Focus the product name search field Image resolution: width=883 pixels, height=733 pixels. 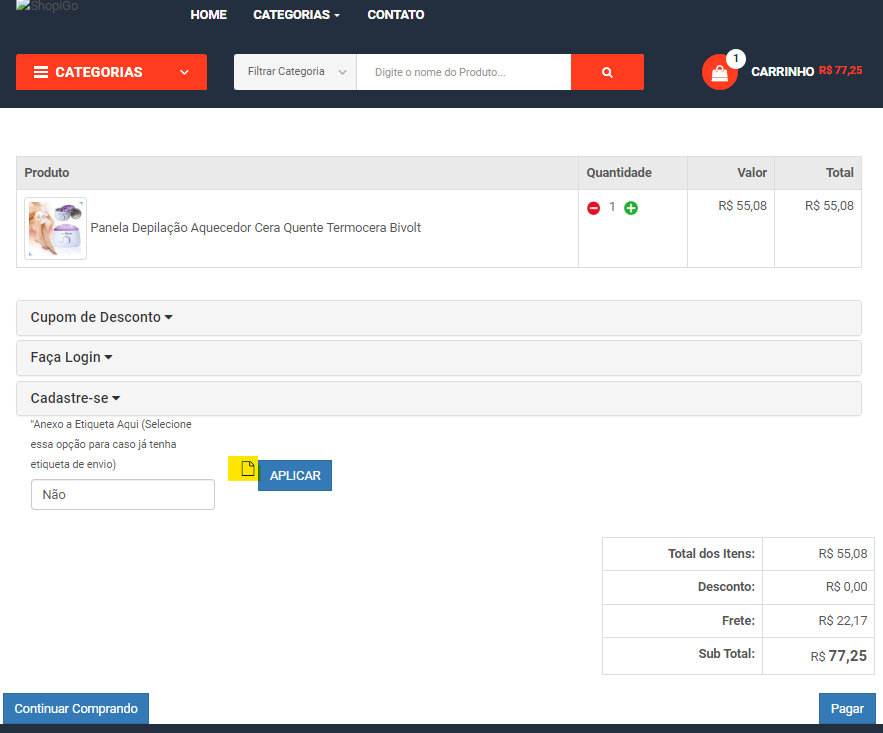click(x=463, y=72)
